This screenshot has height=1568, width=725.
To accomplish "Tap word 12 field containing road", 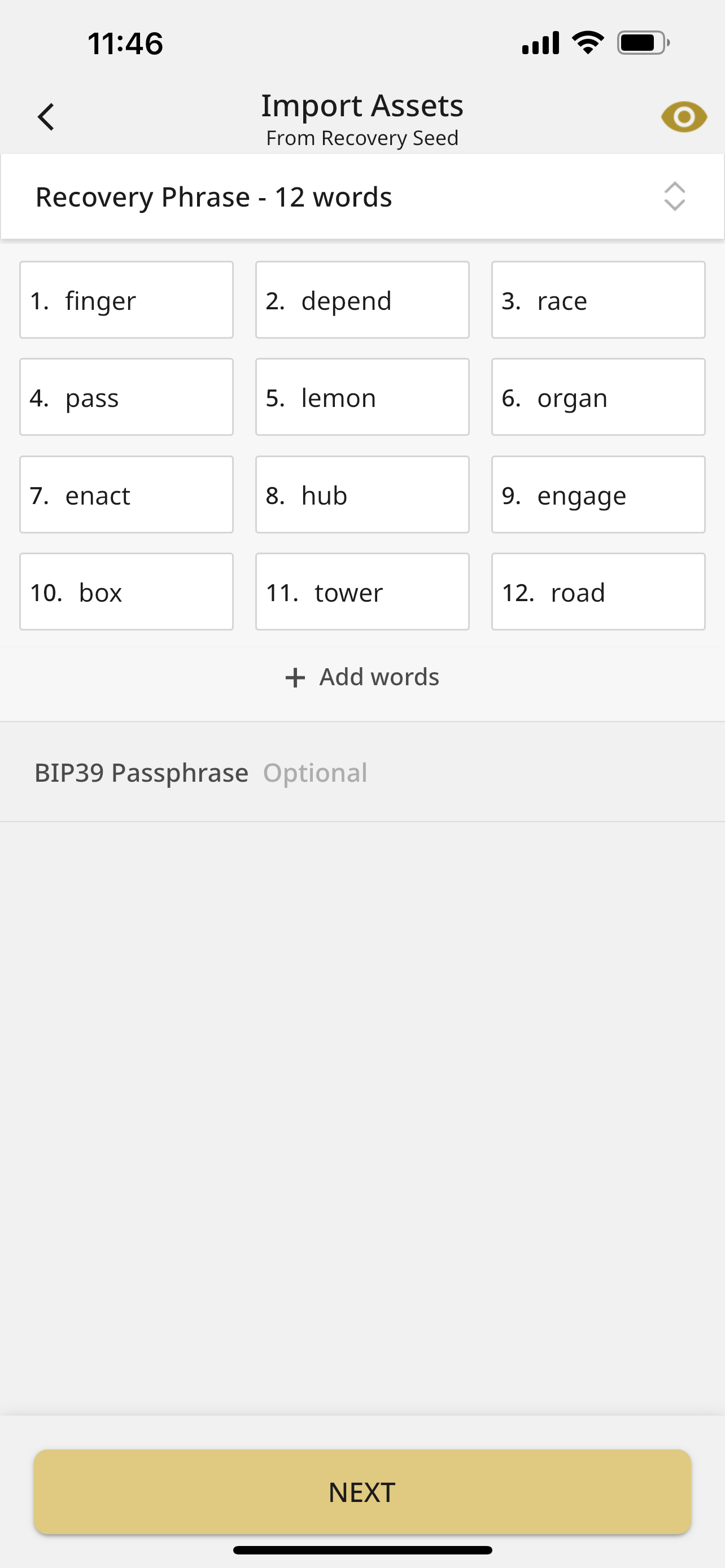I will point(598,592).
